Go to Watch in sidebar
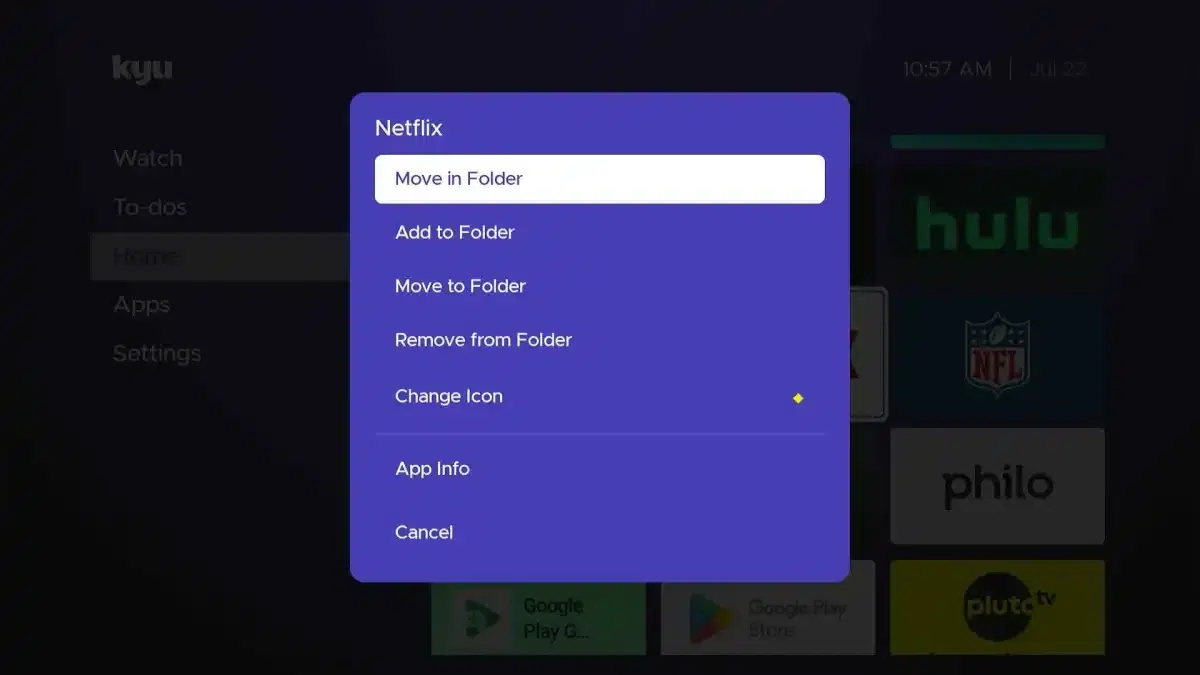The width and height of the screenshot is (1200, 675). tap(147, 158)
